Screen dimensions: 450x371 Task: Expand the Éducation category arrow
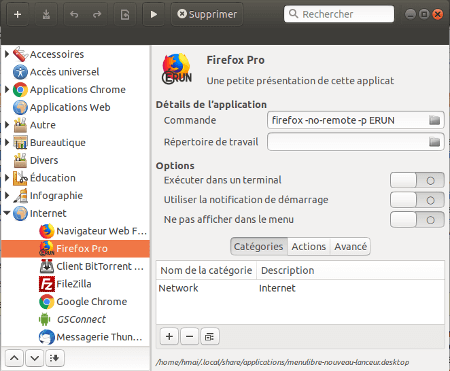[x=7, y=178]
